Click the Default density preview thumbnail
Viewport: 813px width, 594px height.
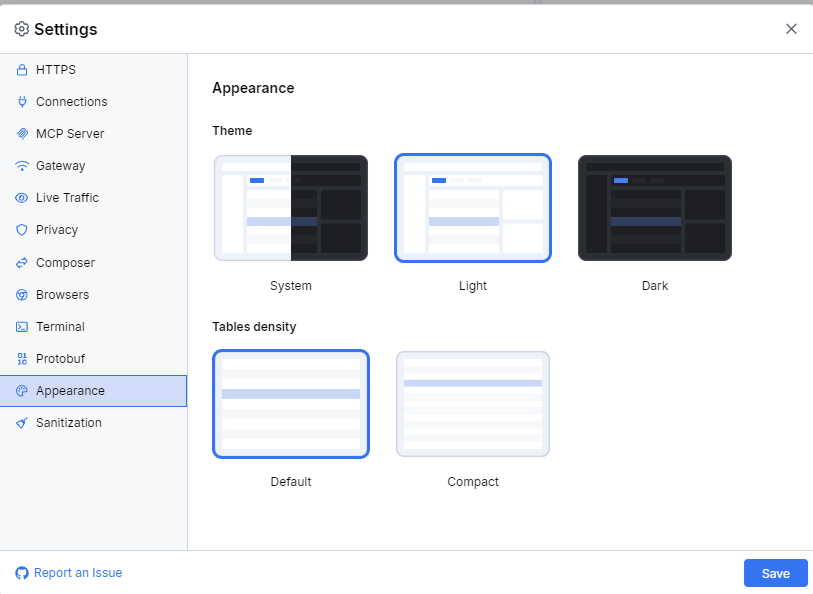pos(290,404)
